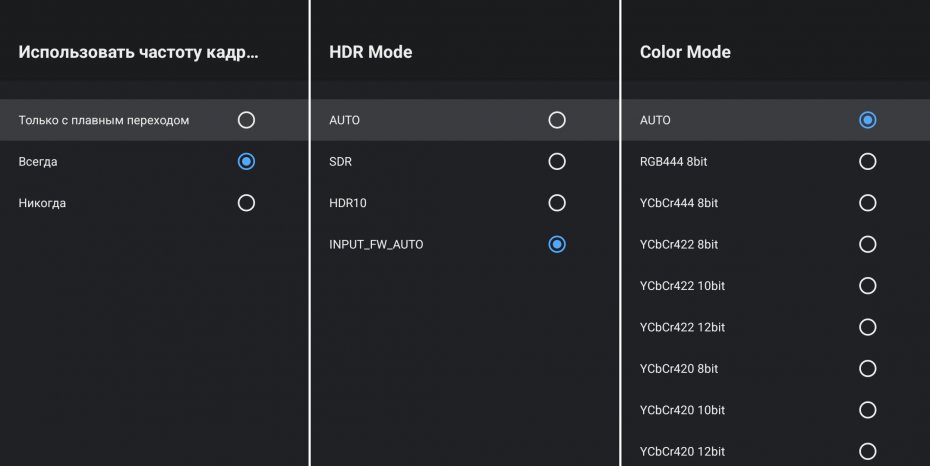Viewport: 930px width, 466px height.
Task: Pick YCbCr420 12bit color mode
Action: [867, 451]
